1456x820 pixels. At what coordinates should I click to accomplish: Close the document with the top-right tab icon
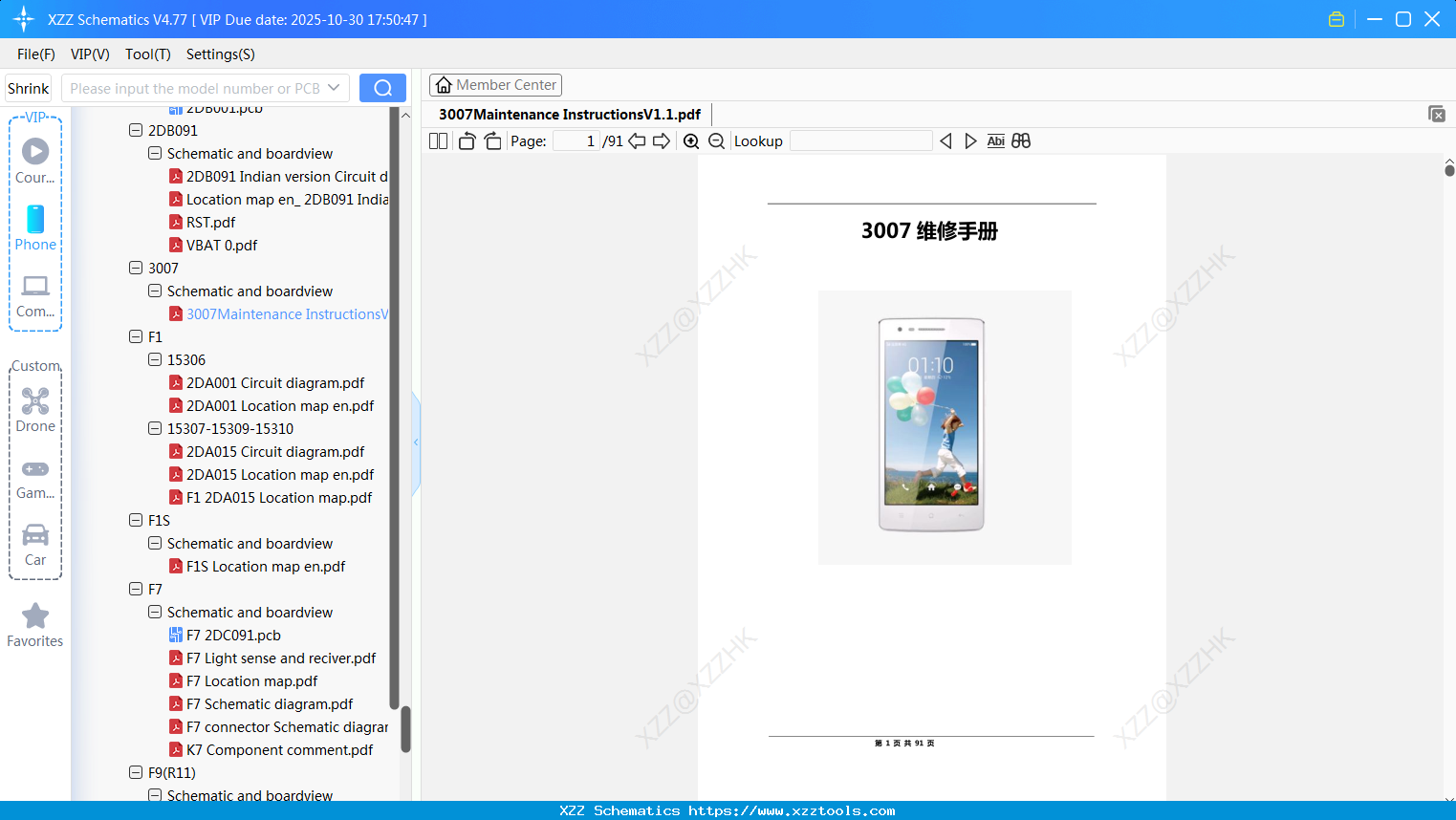point(1437,114)
